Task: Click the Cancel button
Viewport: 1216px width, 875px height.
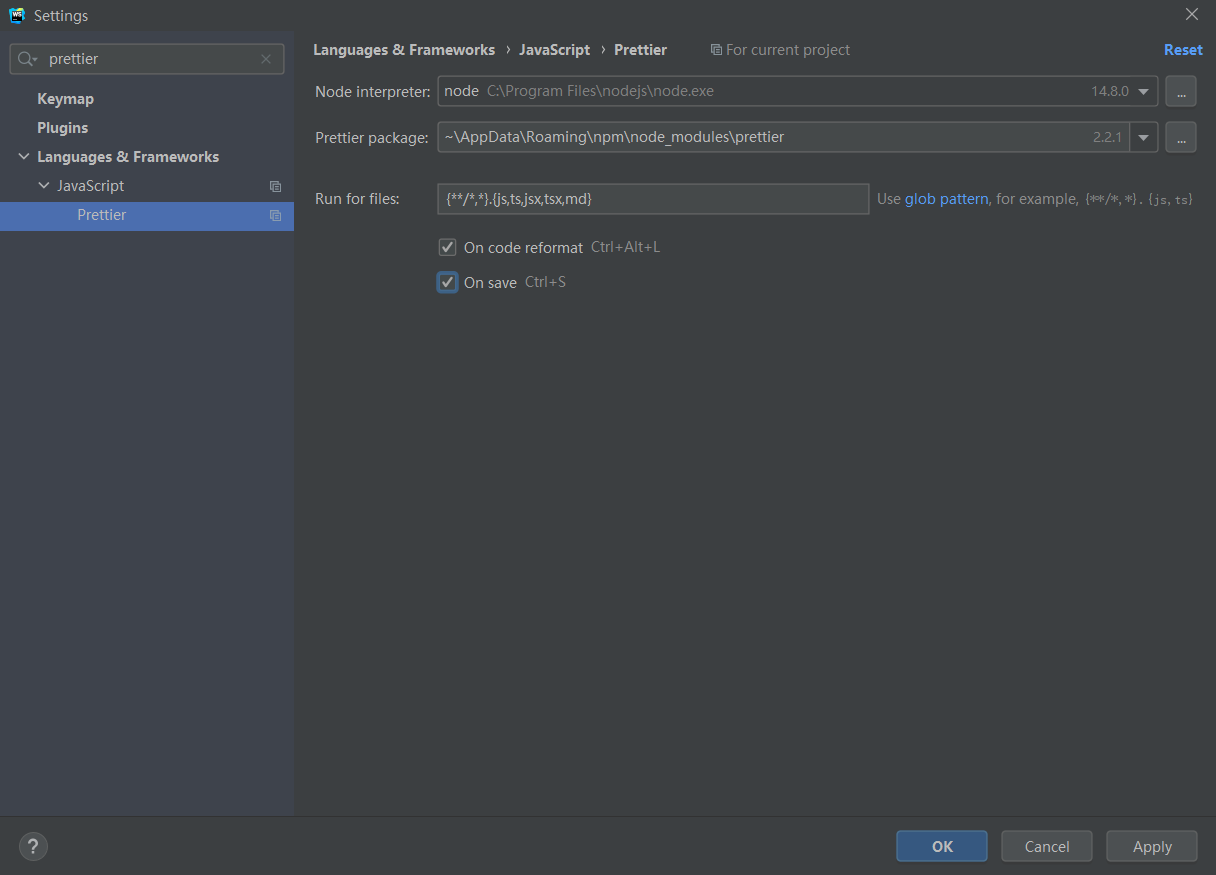Action: 1047,846
